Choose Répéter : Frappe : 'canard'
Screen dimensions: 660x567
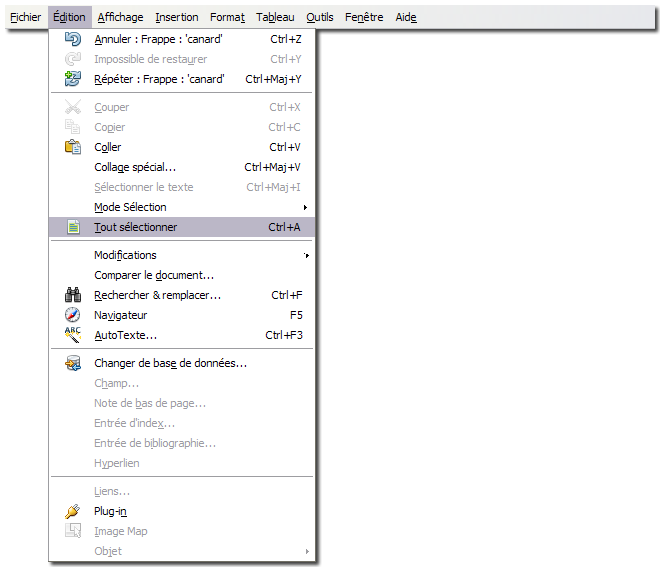click(x=182, y=79)
